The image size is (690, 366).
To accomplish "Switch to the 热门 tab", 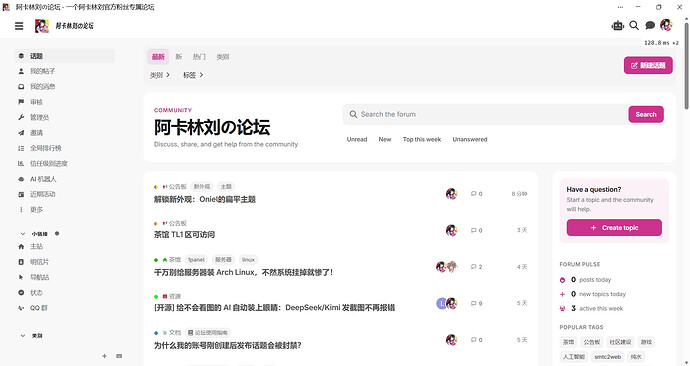I will 199,57.
